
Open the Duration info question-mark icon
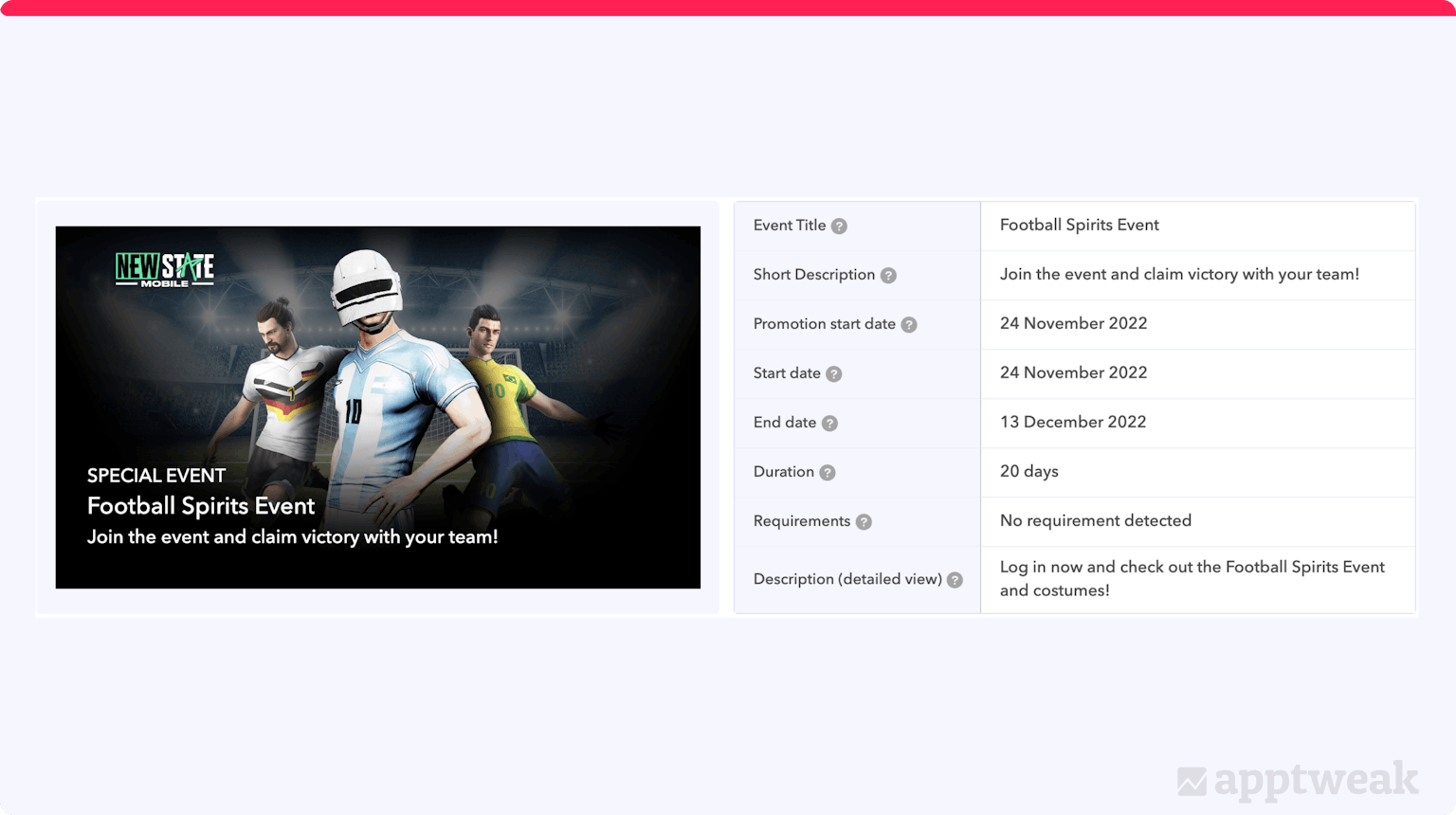[x=828, y=473]
